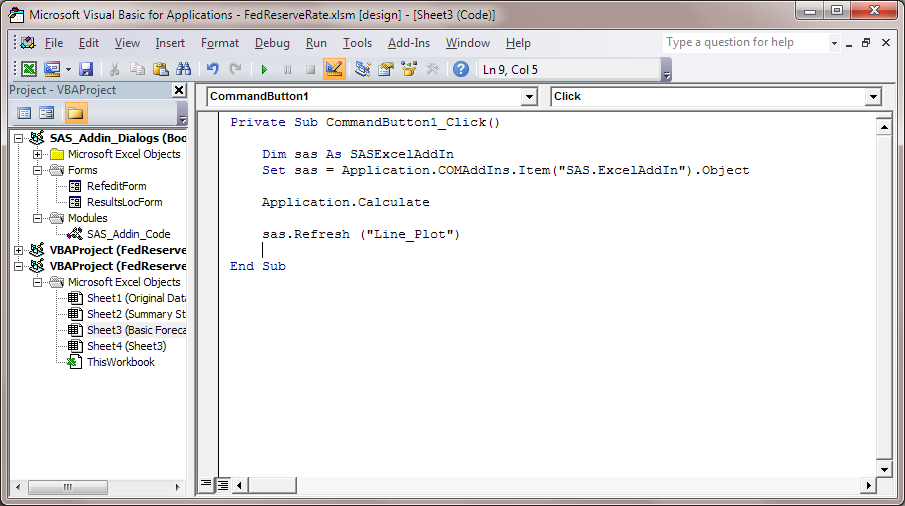Select the SAS_Addin_Code module
Screen dimensions: 905x506
click(x=128, y=234)
